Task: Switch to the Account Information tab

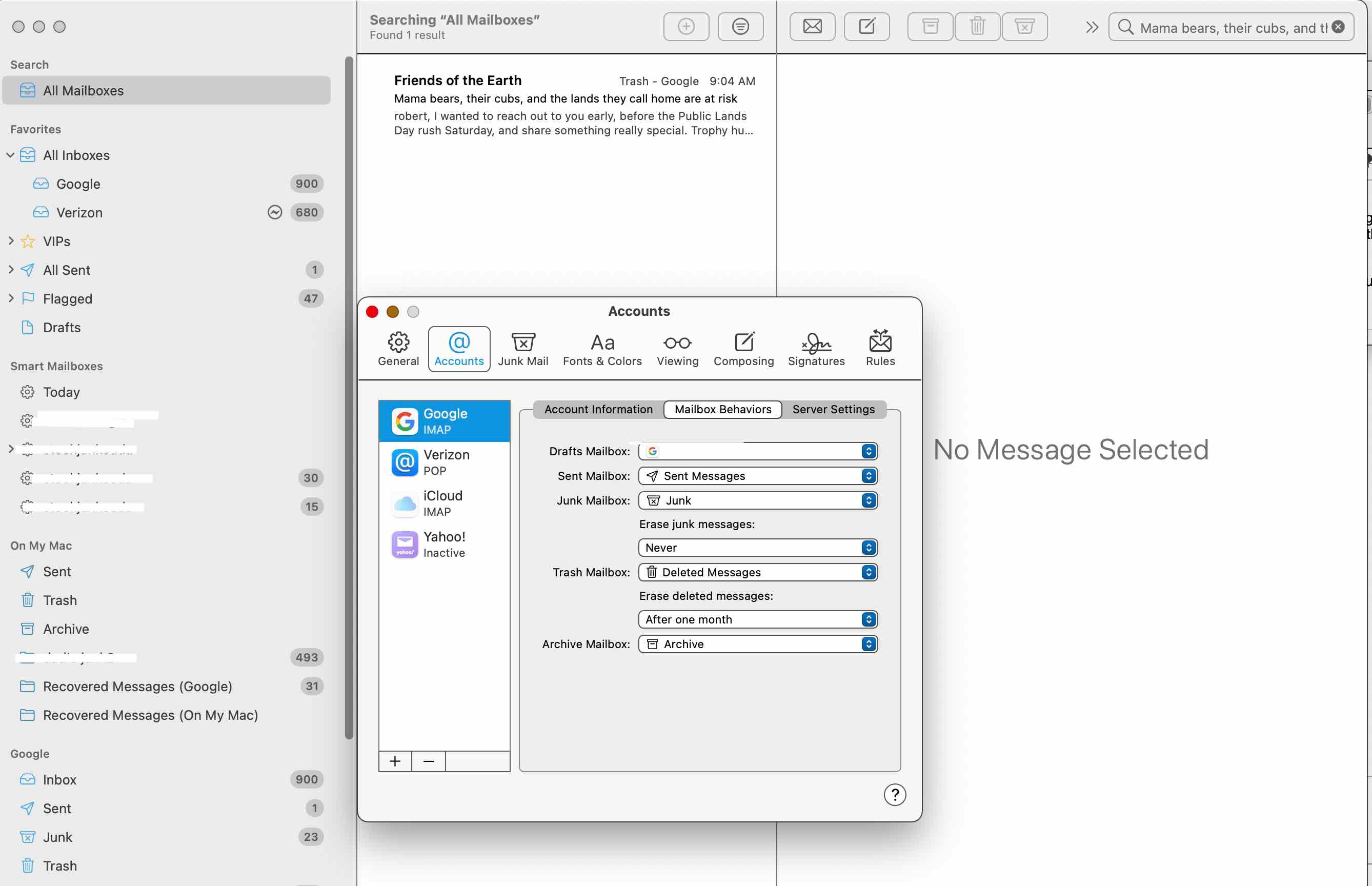Action: click(598, 409)
